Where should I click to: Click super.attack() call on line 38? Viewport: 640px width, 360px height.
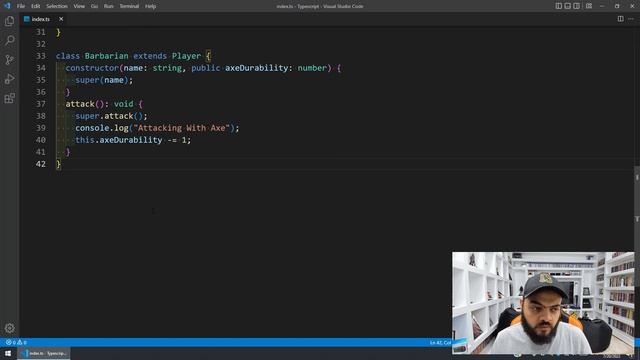tap(111, 116)
